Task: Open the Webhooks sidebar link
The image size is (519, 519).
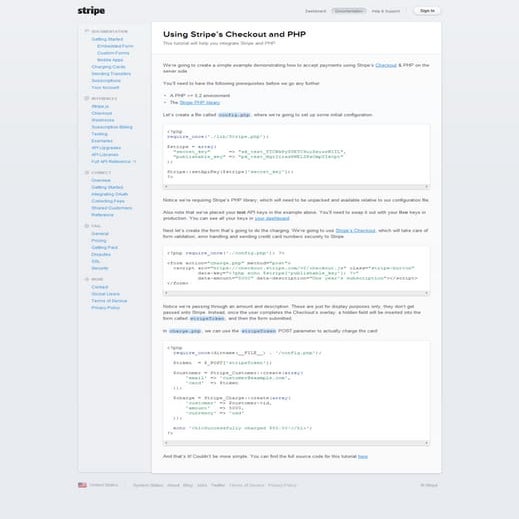Action: (103, 120)
